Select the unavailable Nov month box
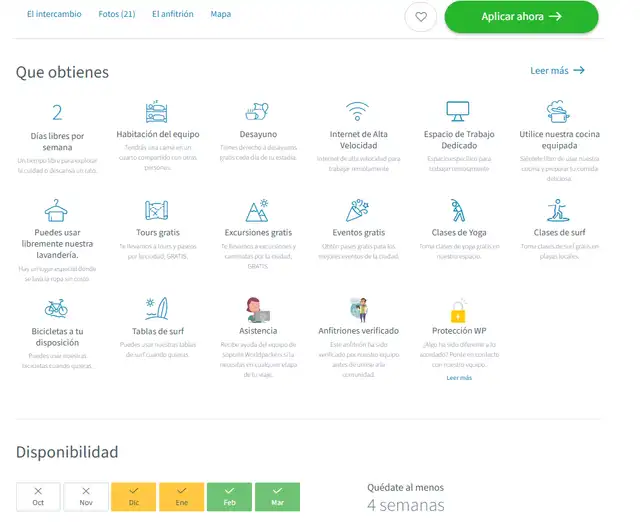 coord(86,497)
